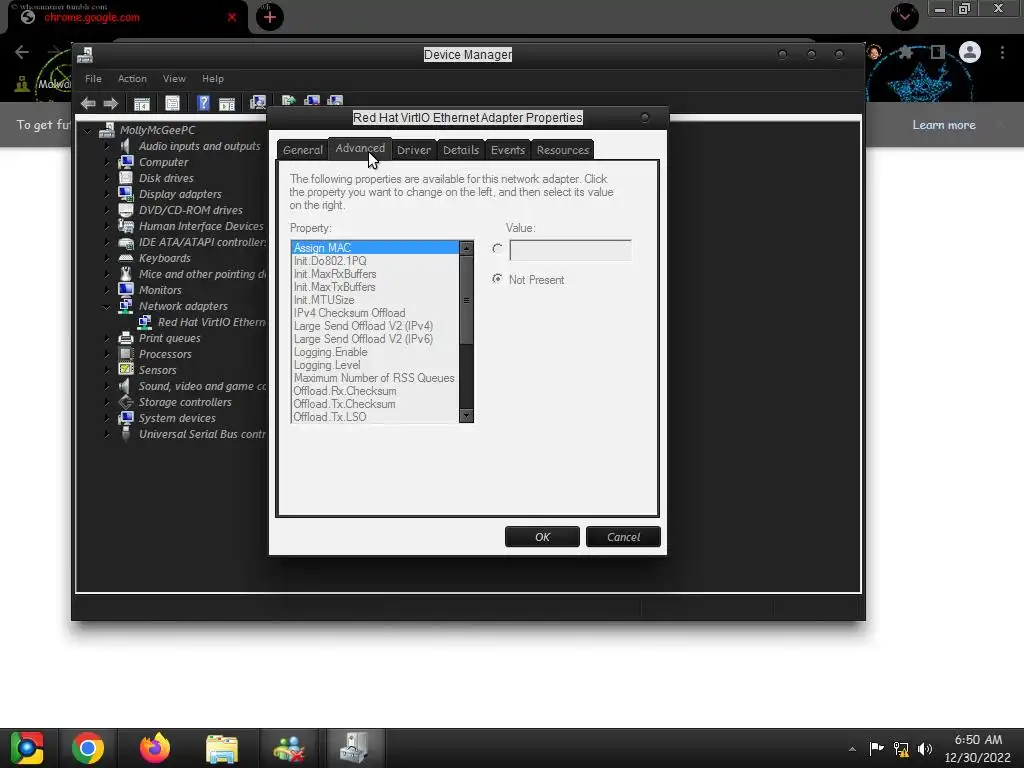Expand Storage controllers category
Screen dimensions: 1024x768
[x=107, y=402]
